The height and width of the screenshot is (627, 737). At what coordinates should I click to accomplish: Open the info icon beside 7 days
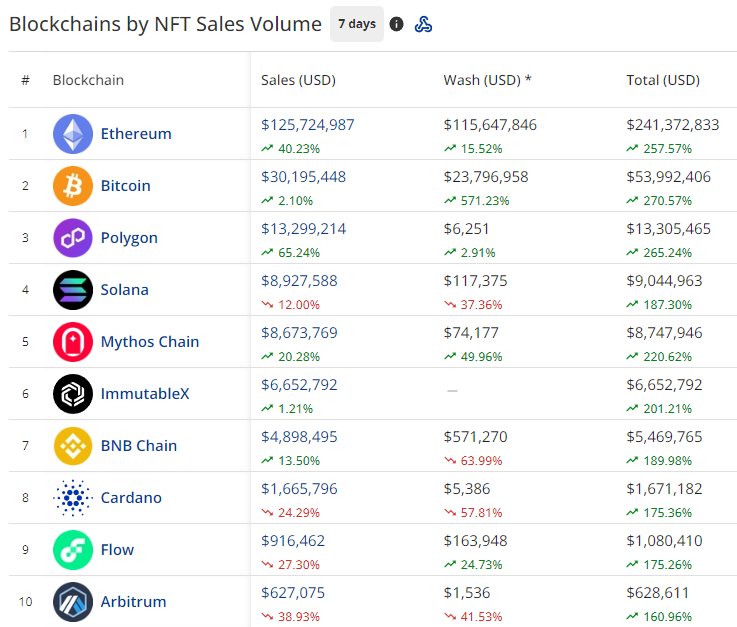point(397,24)
